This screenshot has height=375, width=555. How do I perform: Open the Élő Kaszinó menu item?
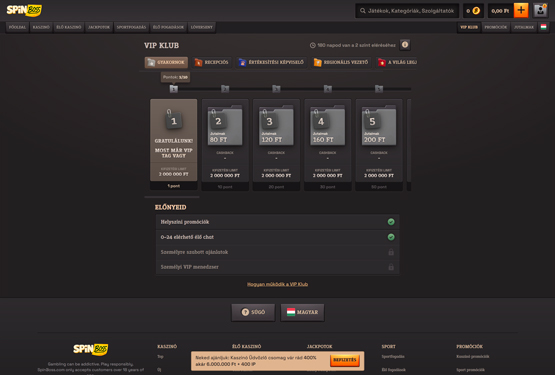coord(69,27)
